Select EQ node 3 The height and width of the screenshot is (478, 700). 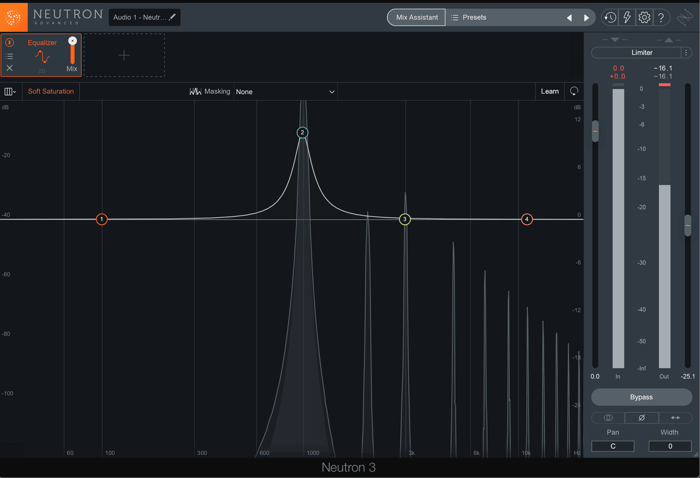[x=404, y=219]
